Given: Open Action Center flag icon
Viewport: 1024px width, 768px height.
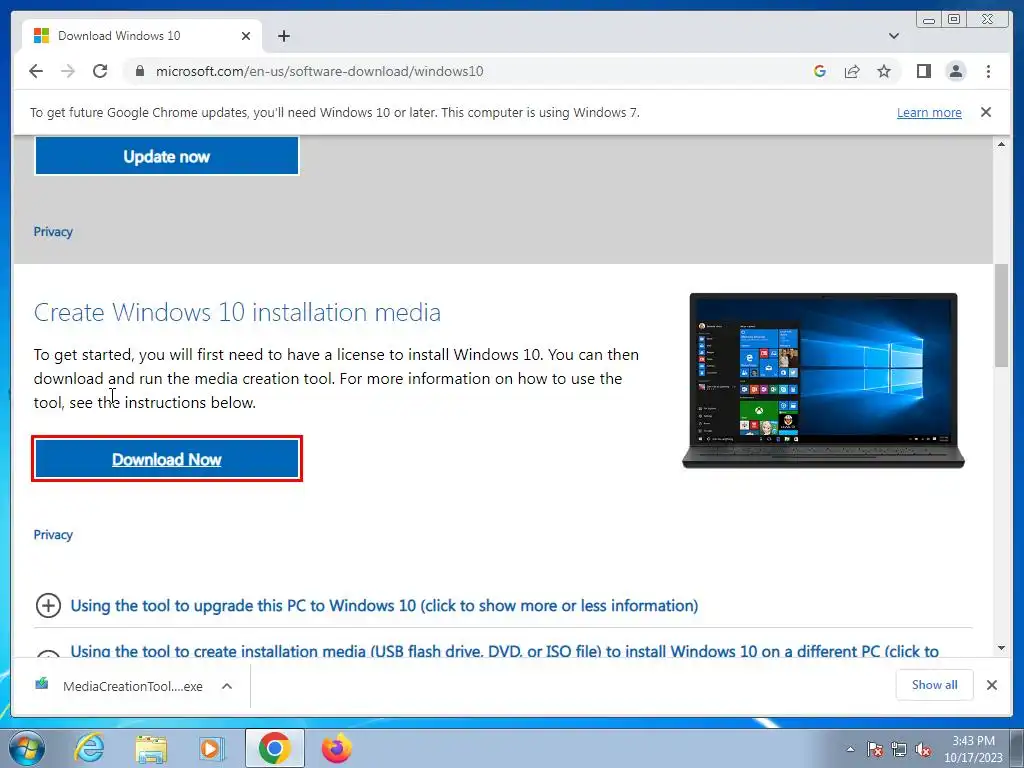Looking at the screenshot, I should coord(875,749).
